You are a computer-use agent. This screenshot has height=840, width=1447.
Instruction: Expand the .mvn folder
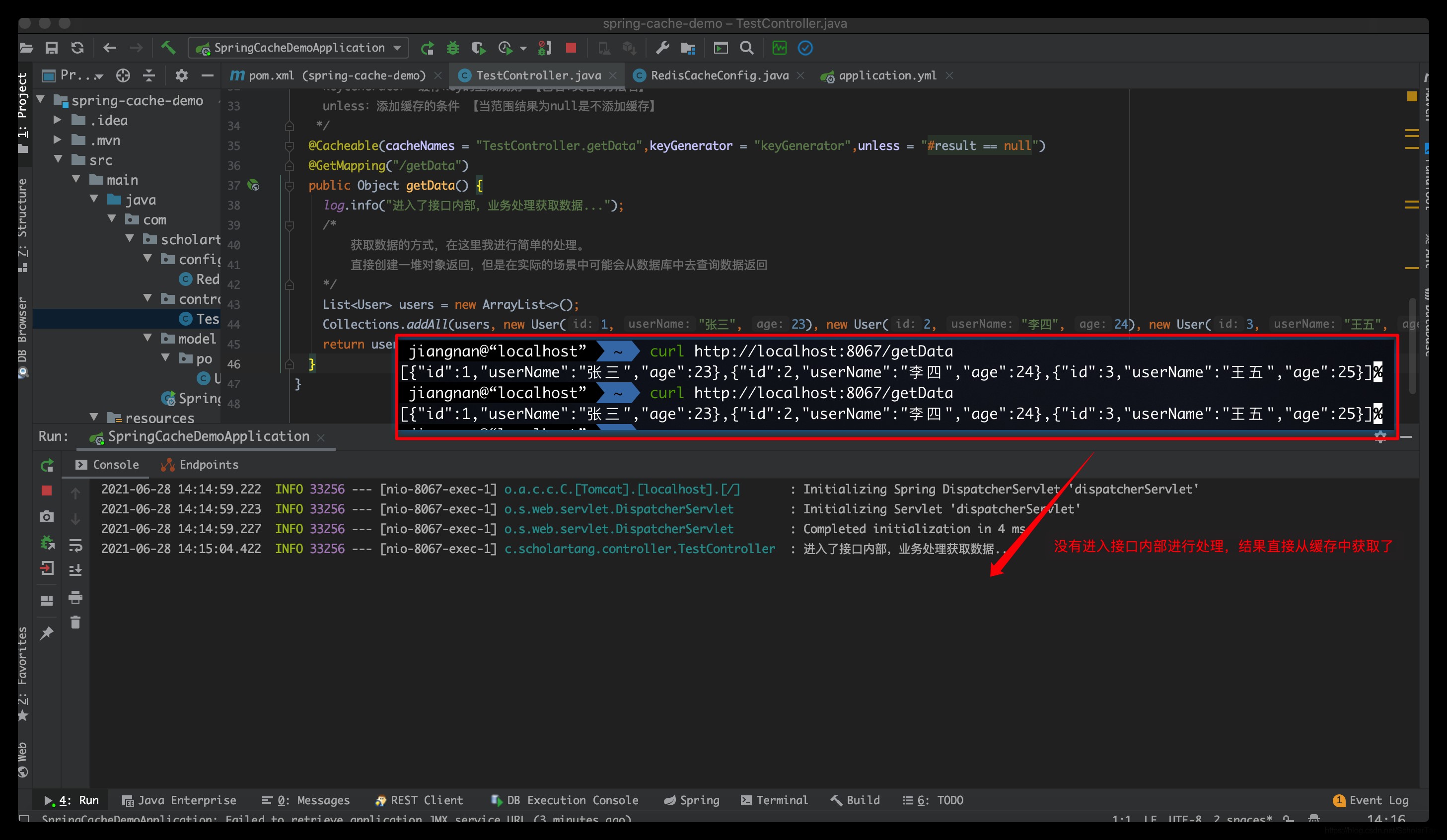(x=58, y=140)
